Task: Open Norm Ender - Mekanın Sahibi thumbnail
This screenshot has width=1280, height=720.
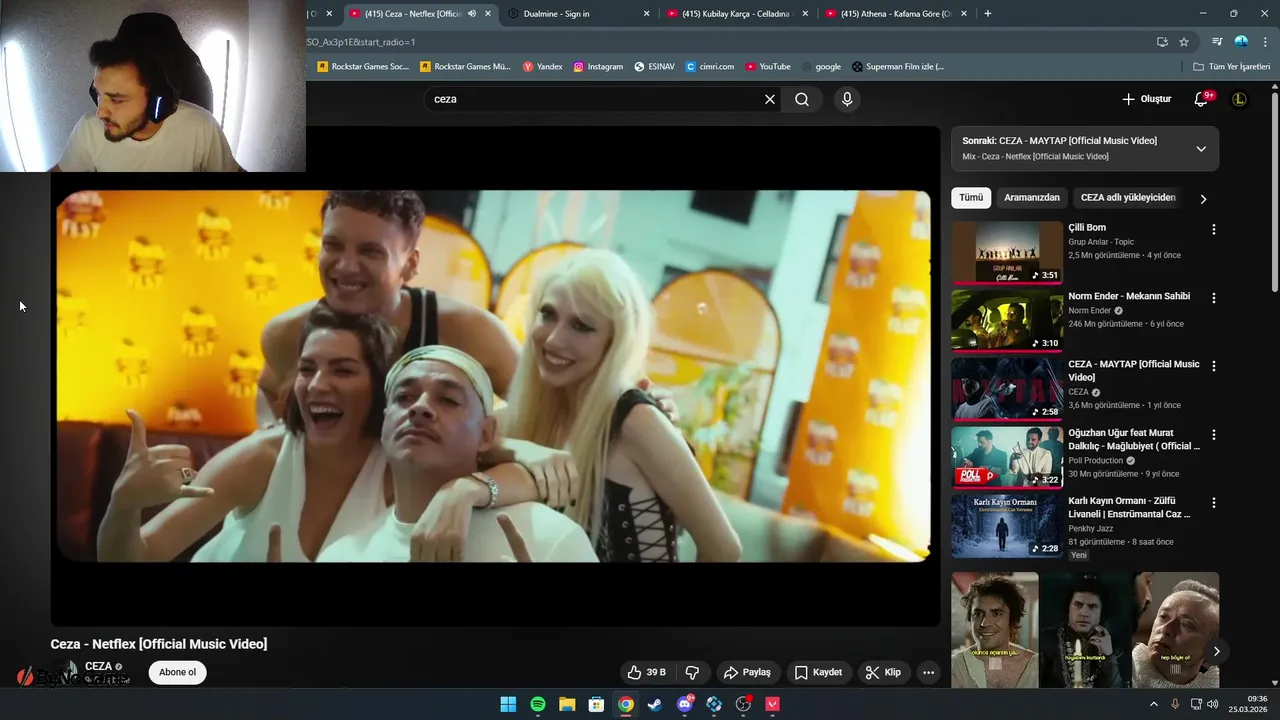Action: pyautogui.click(x=1007, y=321)
